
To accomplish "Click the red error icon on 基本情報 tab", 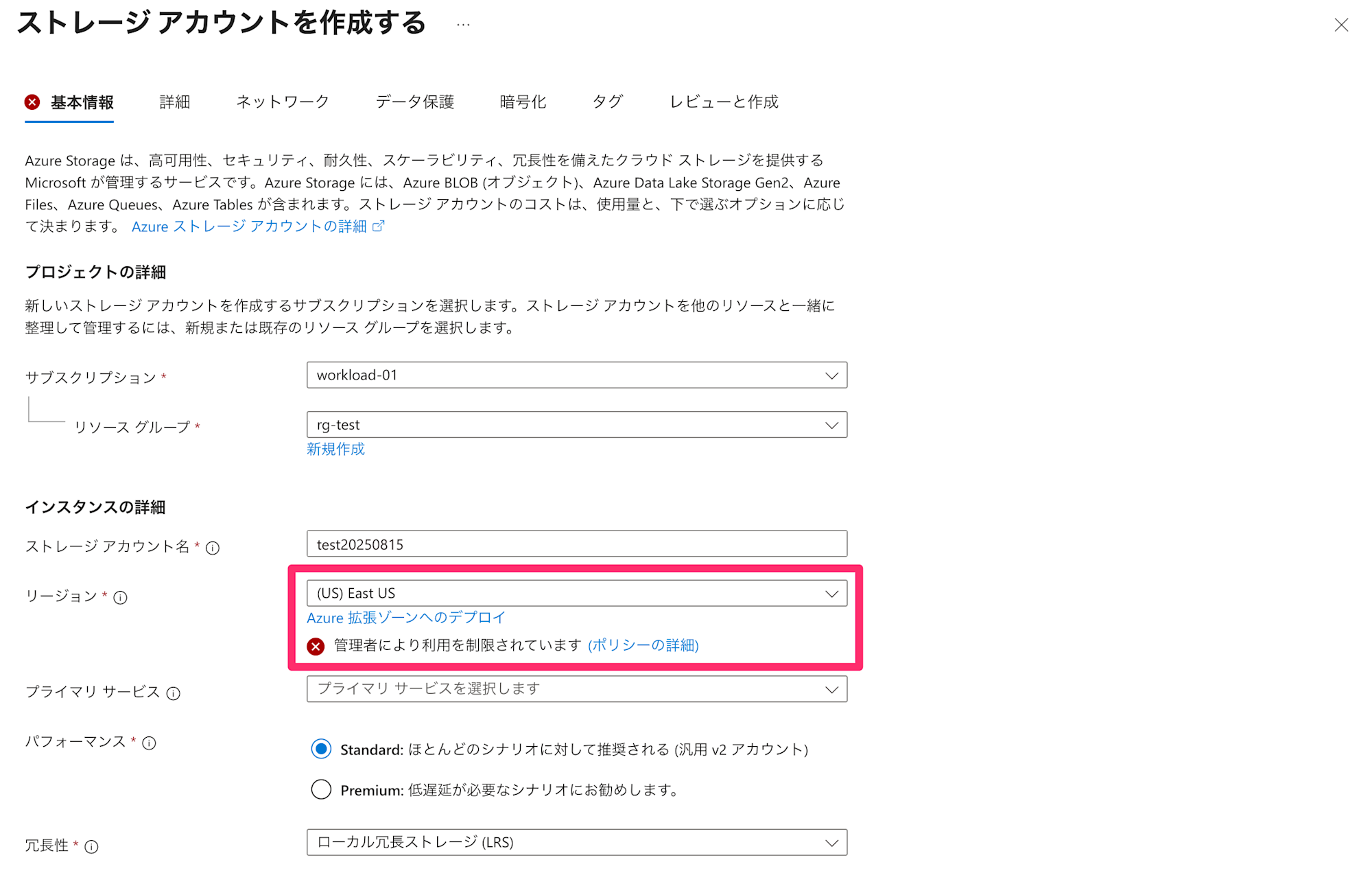I will [32, 102].
